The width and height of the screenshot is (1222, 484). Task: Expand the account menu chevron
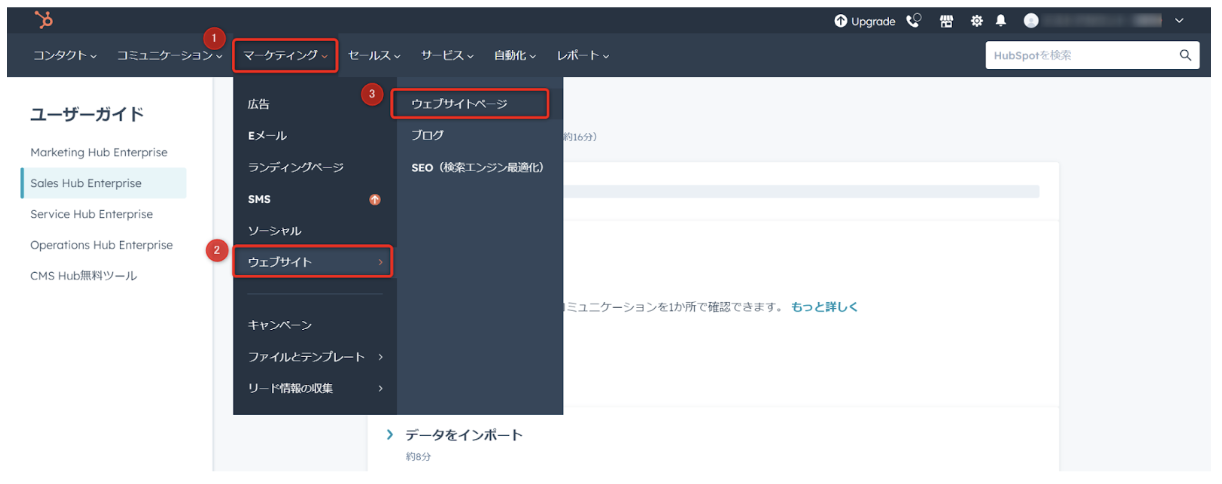(1179, 20)
